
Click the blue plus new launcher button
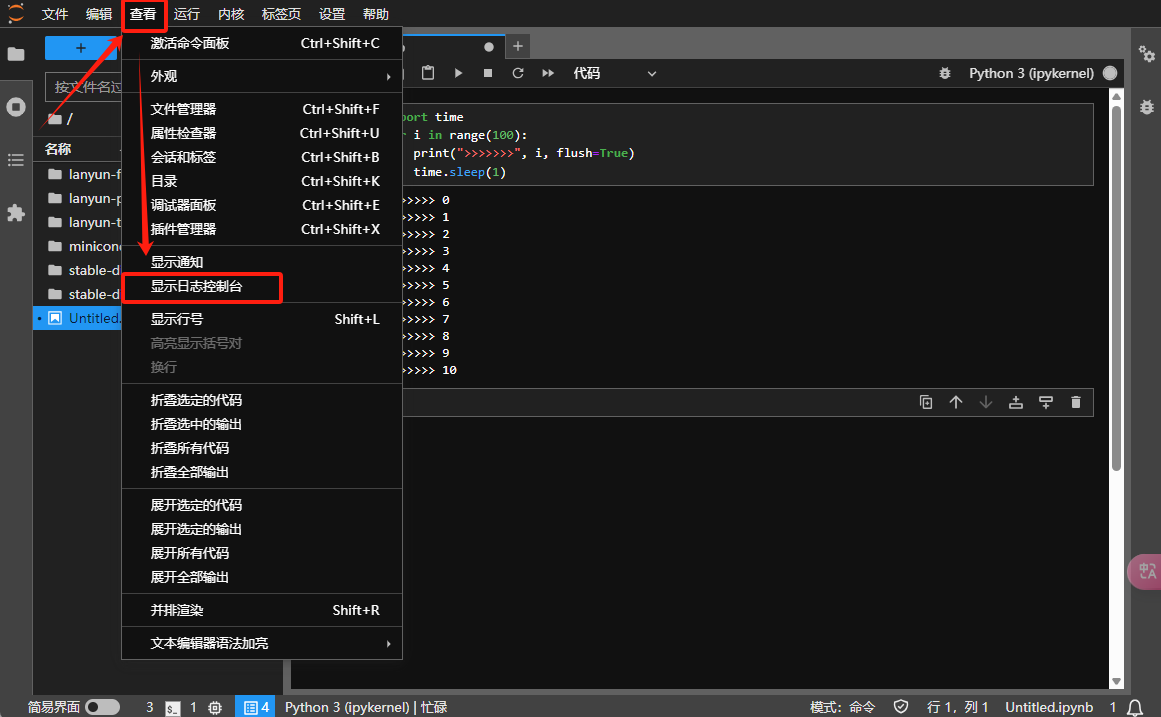tap(82, 48)
